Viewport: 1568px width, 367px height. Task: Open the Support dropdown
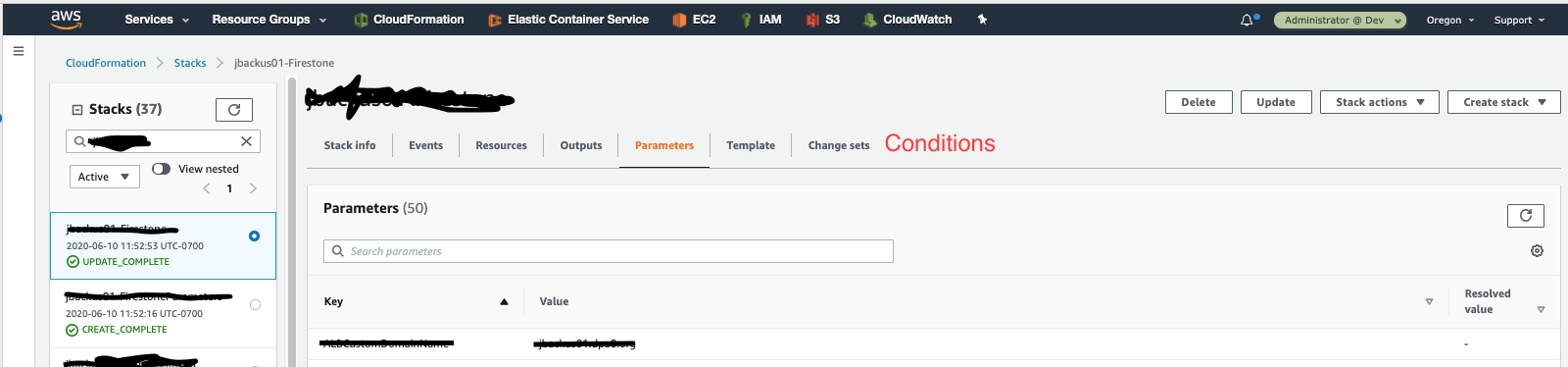pyautogui.click(x=1519, y=20)
